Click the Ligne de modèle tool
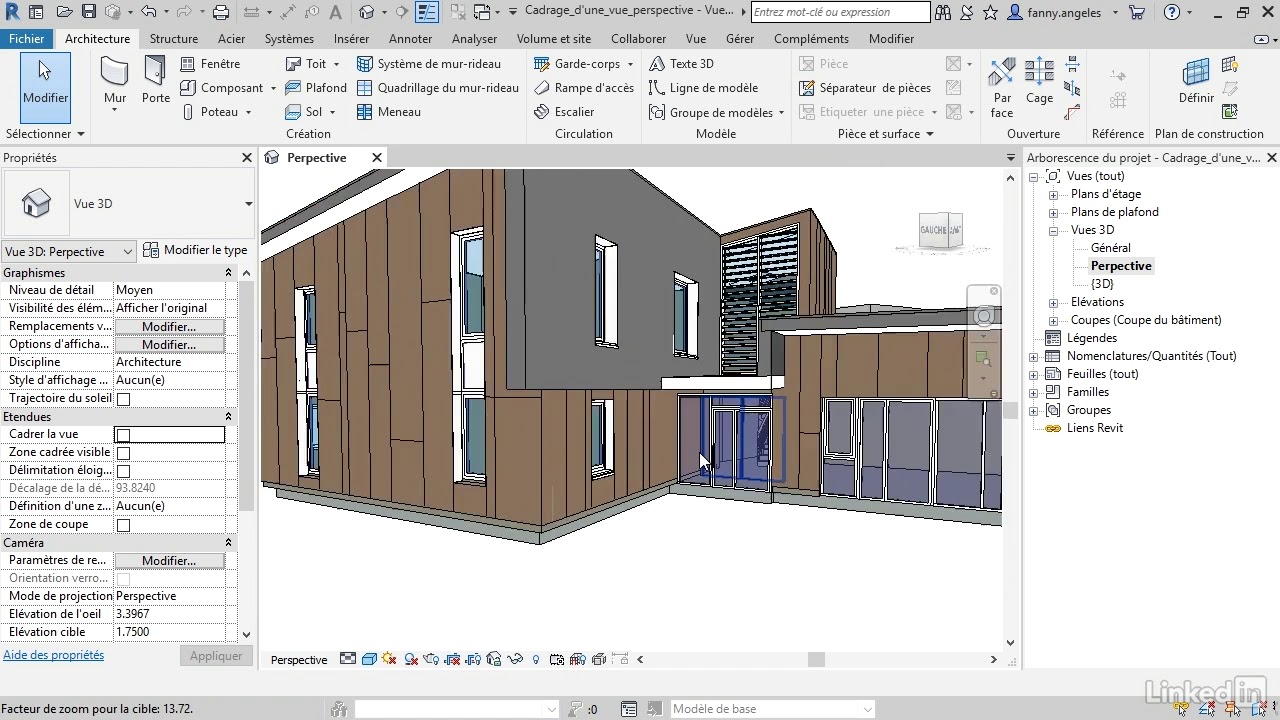This screenshot has height=720, width=1280. 704,88
